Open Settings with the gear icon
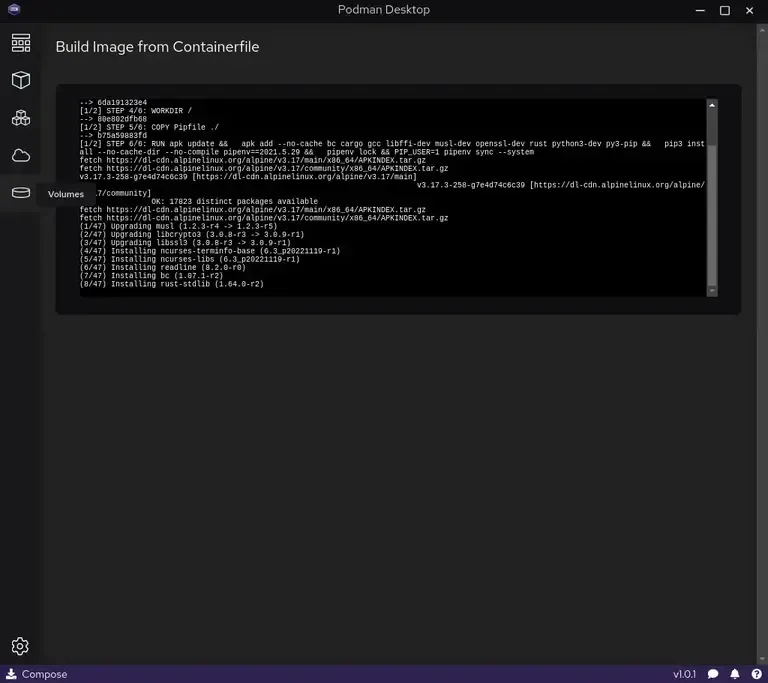Screen dimensions: 768x683 coord(20,646)
